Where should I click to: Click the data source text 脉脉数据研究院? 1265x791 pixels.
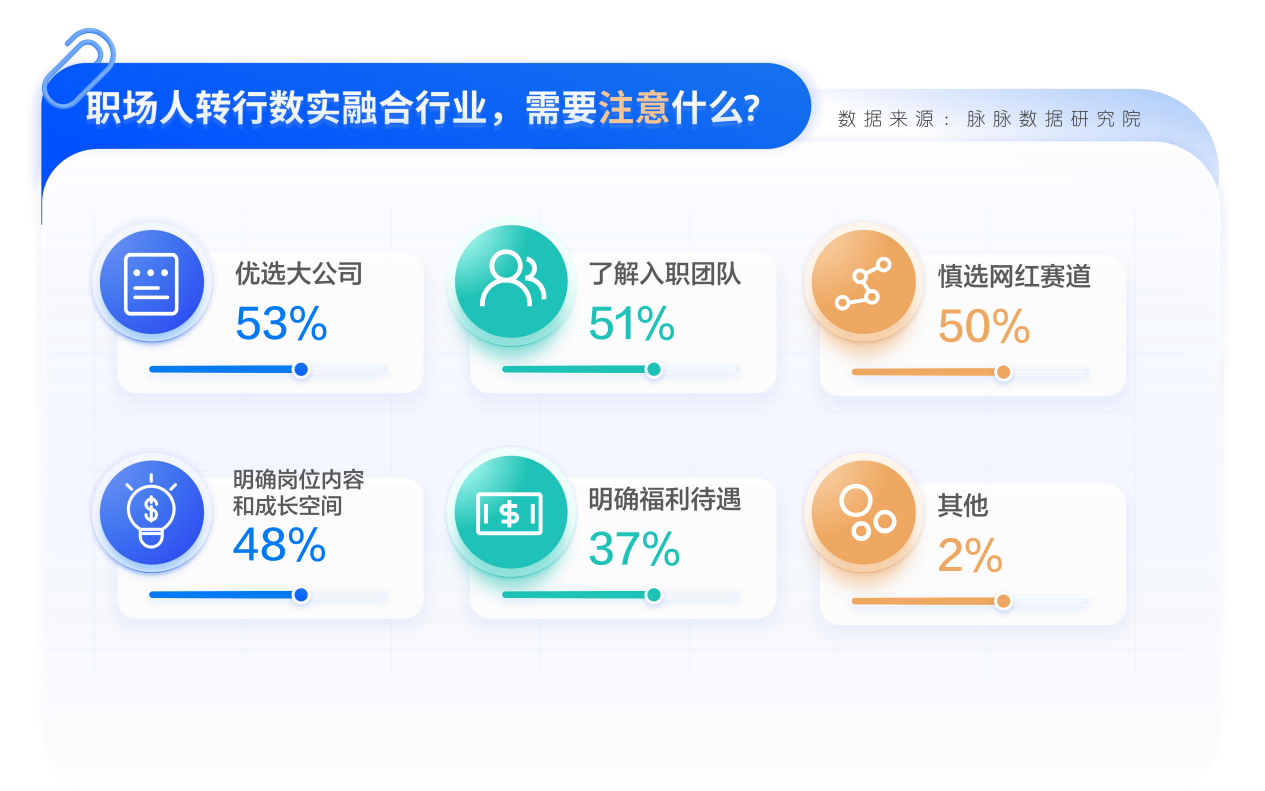coord(1053,119)
